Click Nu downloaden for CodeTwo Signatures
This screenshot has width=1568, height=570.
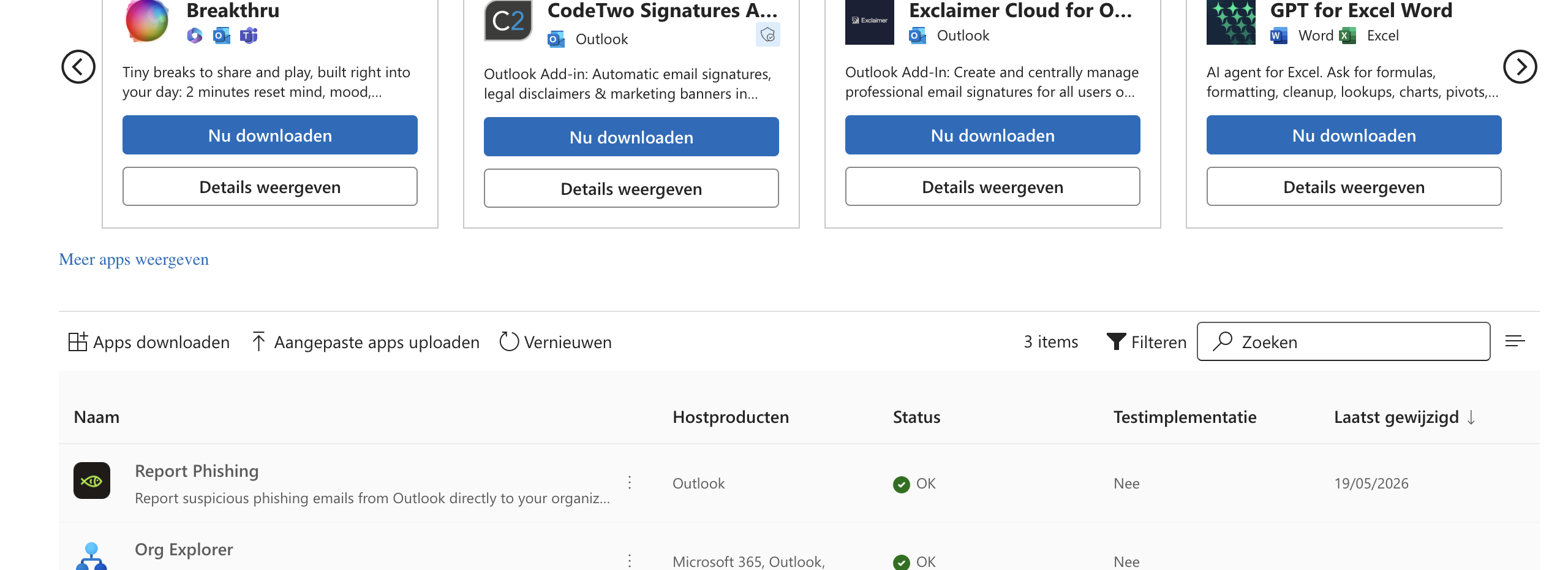click(x=631, y=137)
